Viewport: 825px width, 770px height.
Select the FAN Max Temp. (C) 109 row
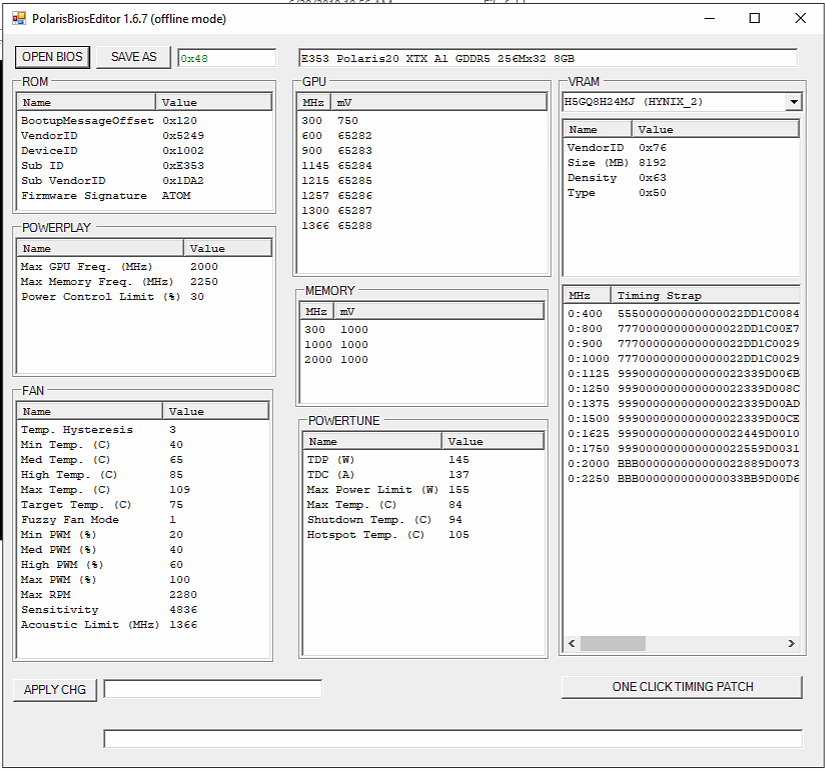pyautogui.click(x=105, y=490)
